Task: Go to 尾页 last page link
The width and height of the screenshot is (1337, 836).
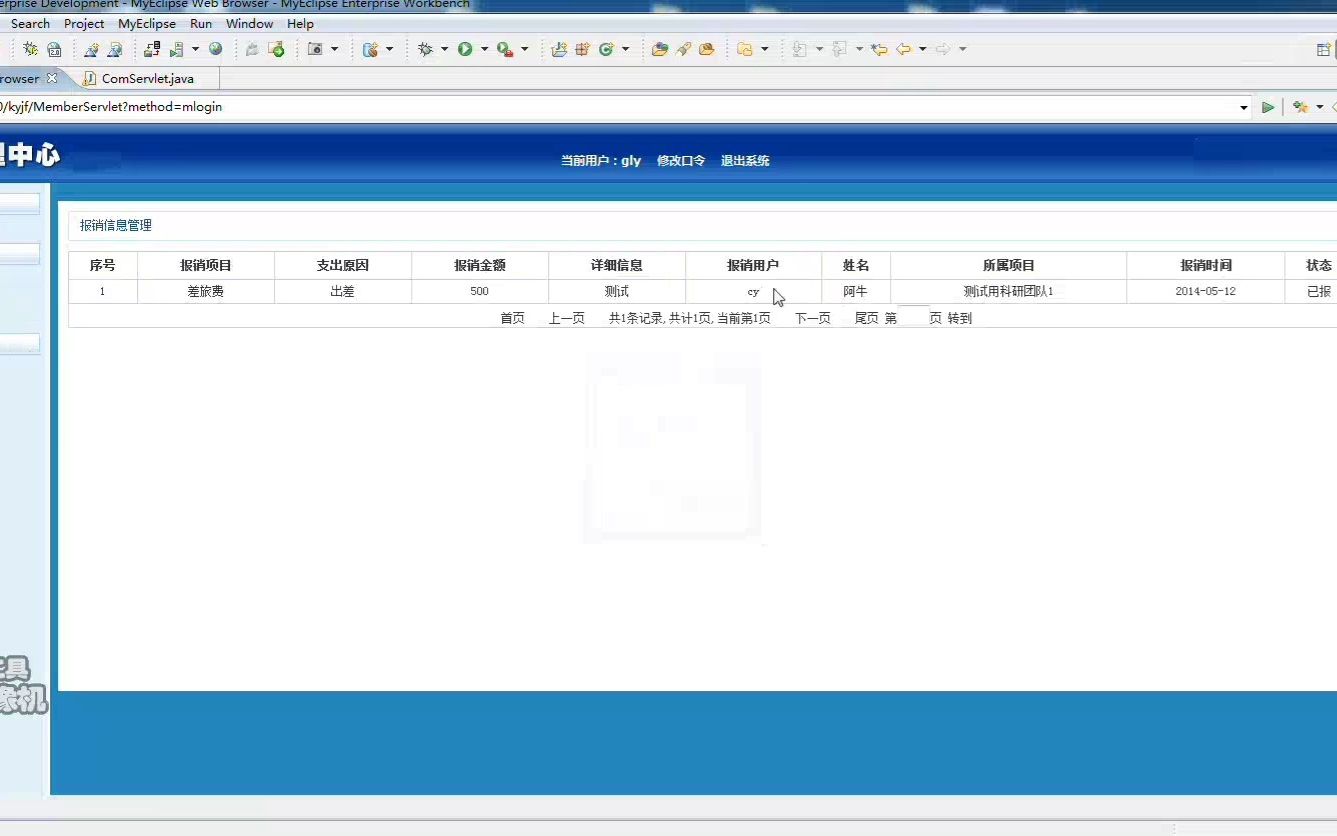Action: tap(866, 318)
